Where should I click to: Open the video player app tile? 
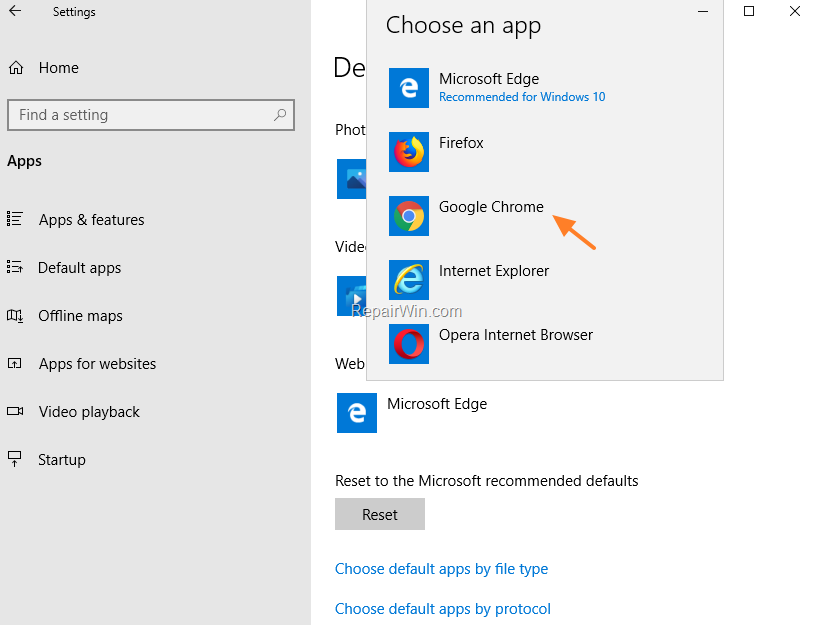(x=351, y=296)
